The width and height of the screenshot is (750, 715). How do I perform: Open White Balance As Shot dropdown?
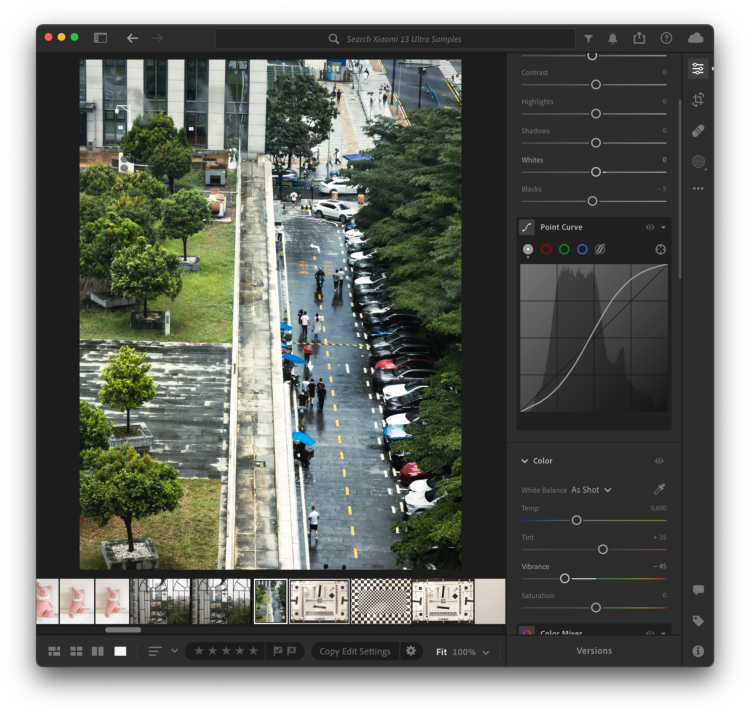click(x=591, y=490)
